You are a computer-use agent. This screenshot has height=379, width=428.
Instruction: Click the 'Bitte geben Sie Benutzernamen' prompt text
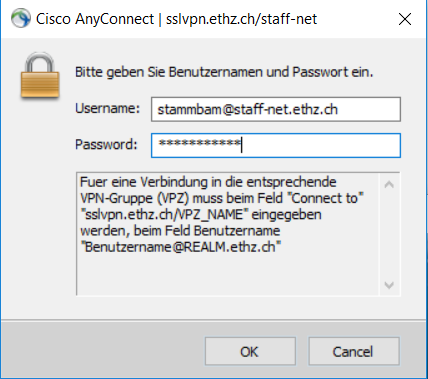(x=224, y=72)
